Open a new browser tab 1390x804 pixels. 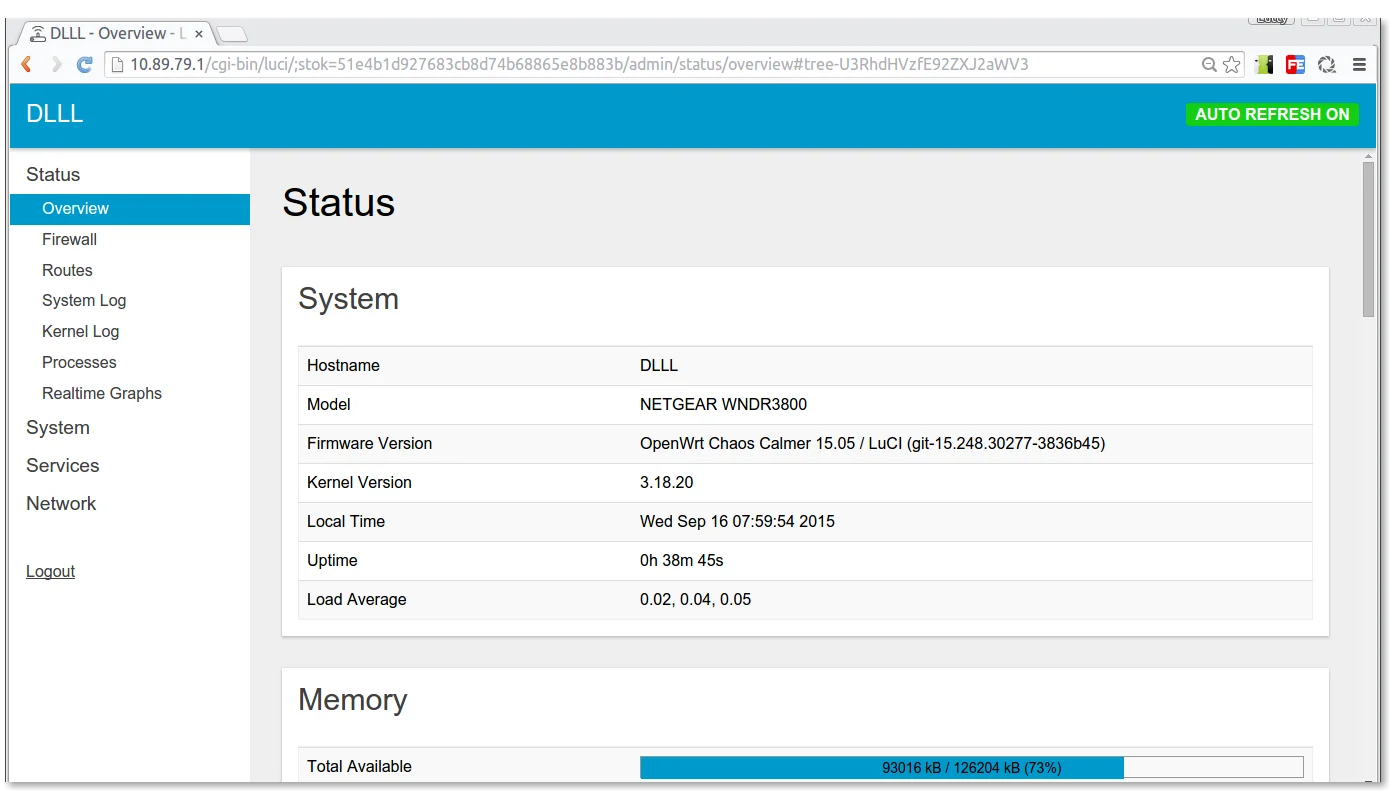(x=232, y=35)
